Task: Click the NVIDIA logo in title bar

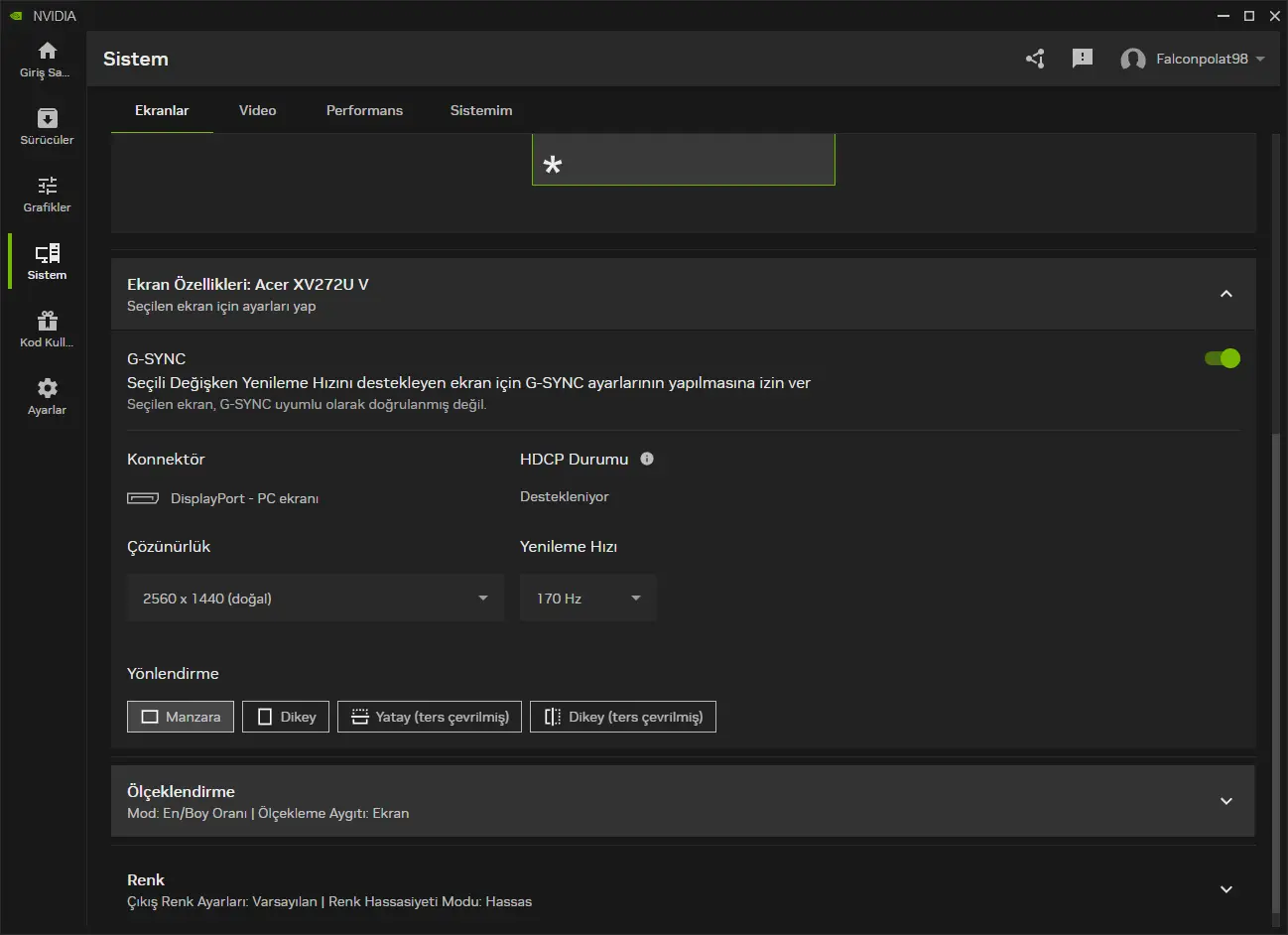Action: (16, 16)
